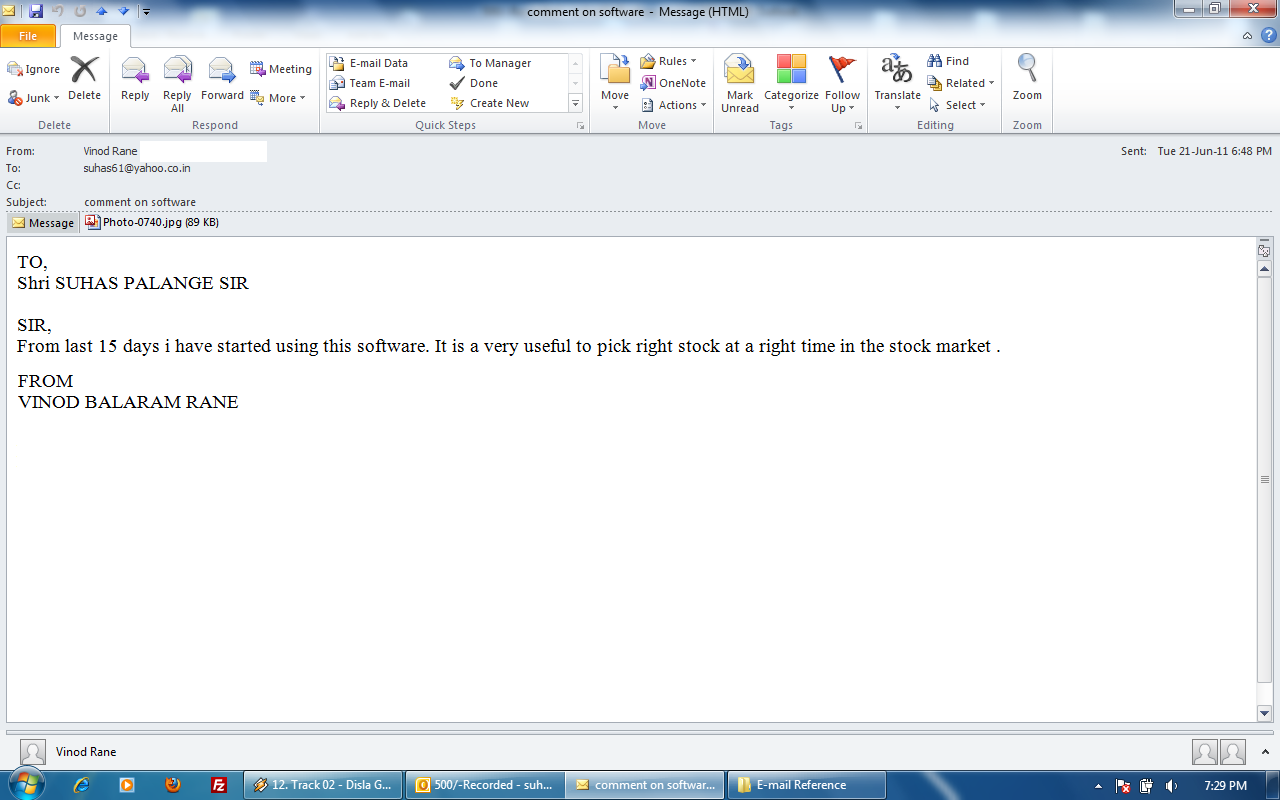
Task: Apply the E-mail Data quick step
Action: pyautogui.click(x=368, y=63)
